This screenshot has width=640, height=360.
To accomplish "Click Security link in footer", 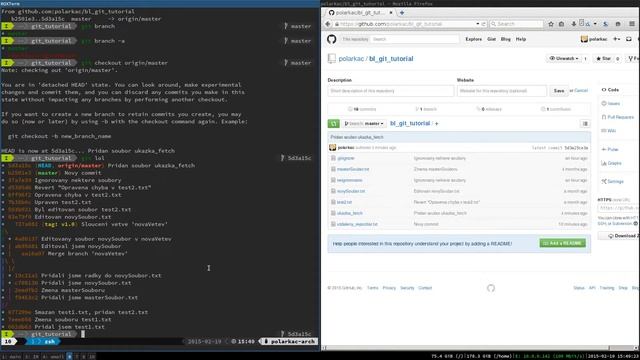I will 407,288.
